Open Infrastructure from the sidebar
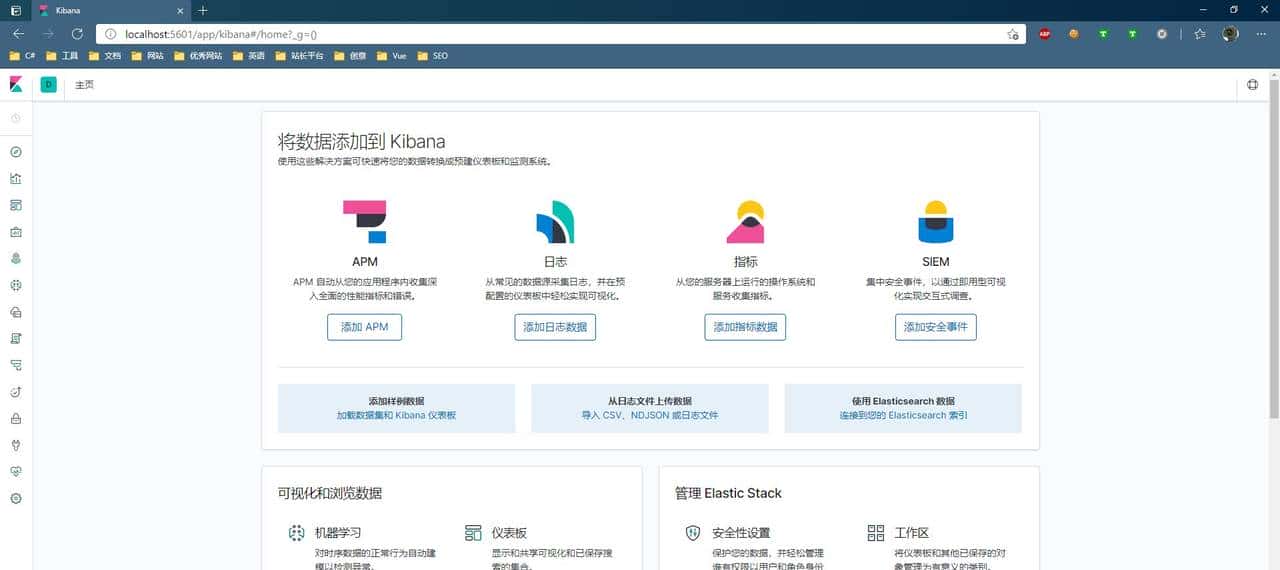 (x=16, y=312)
